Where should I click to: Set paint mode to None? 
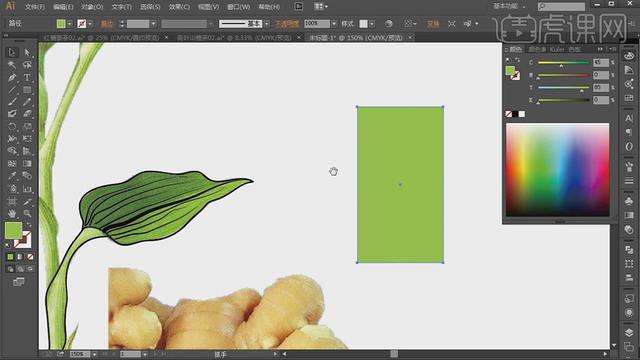tap(30, 257)
